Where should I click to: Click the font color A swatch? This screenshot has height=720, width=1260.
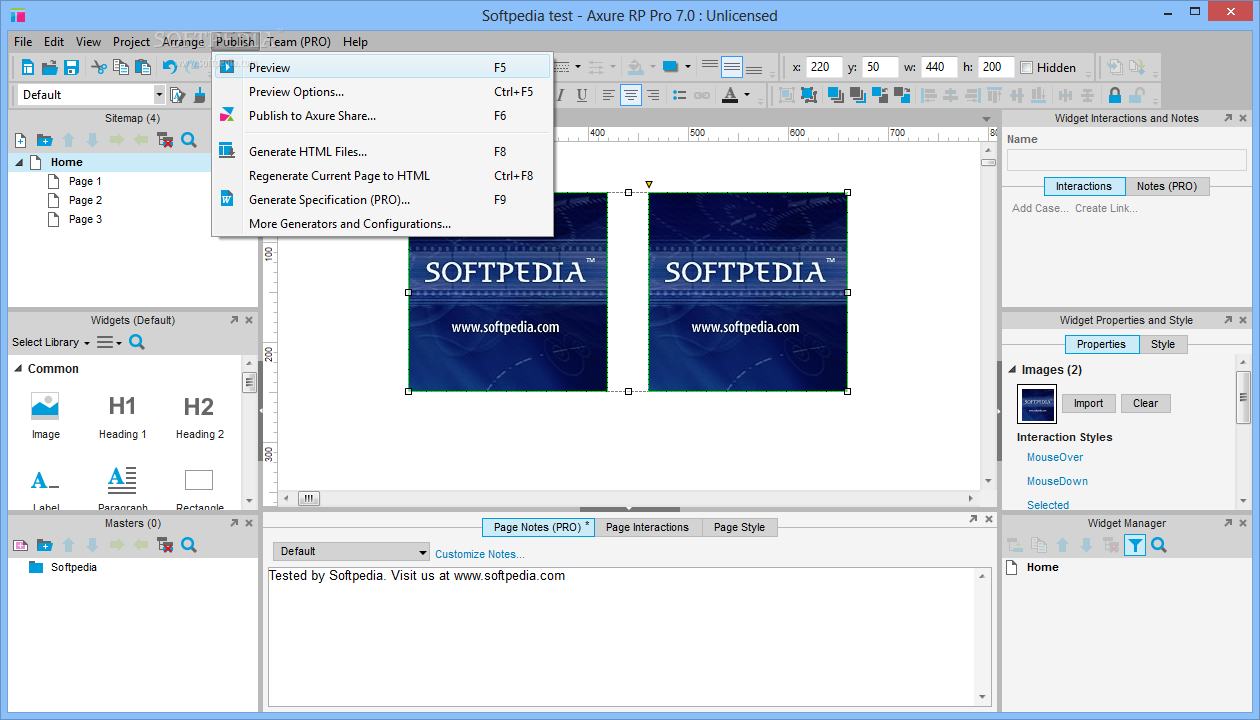(729, 95)
